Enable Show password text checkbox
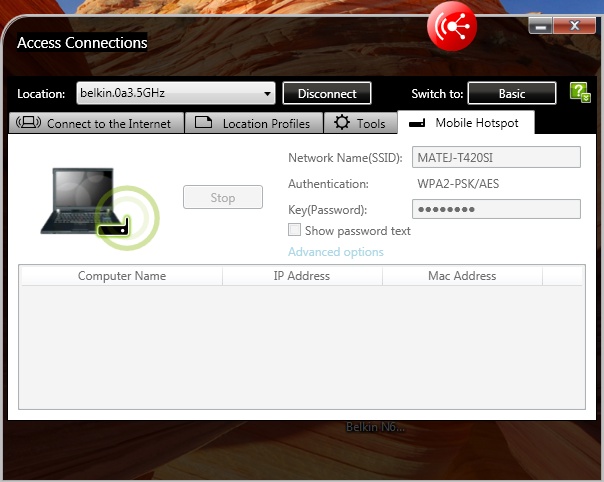The width and height of the screenshot is (604, 482). (295, 231)
